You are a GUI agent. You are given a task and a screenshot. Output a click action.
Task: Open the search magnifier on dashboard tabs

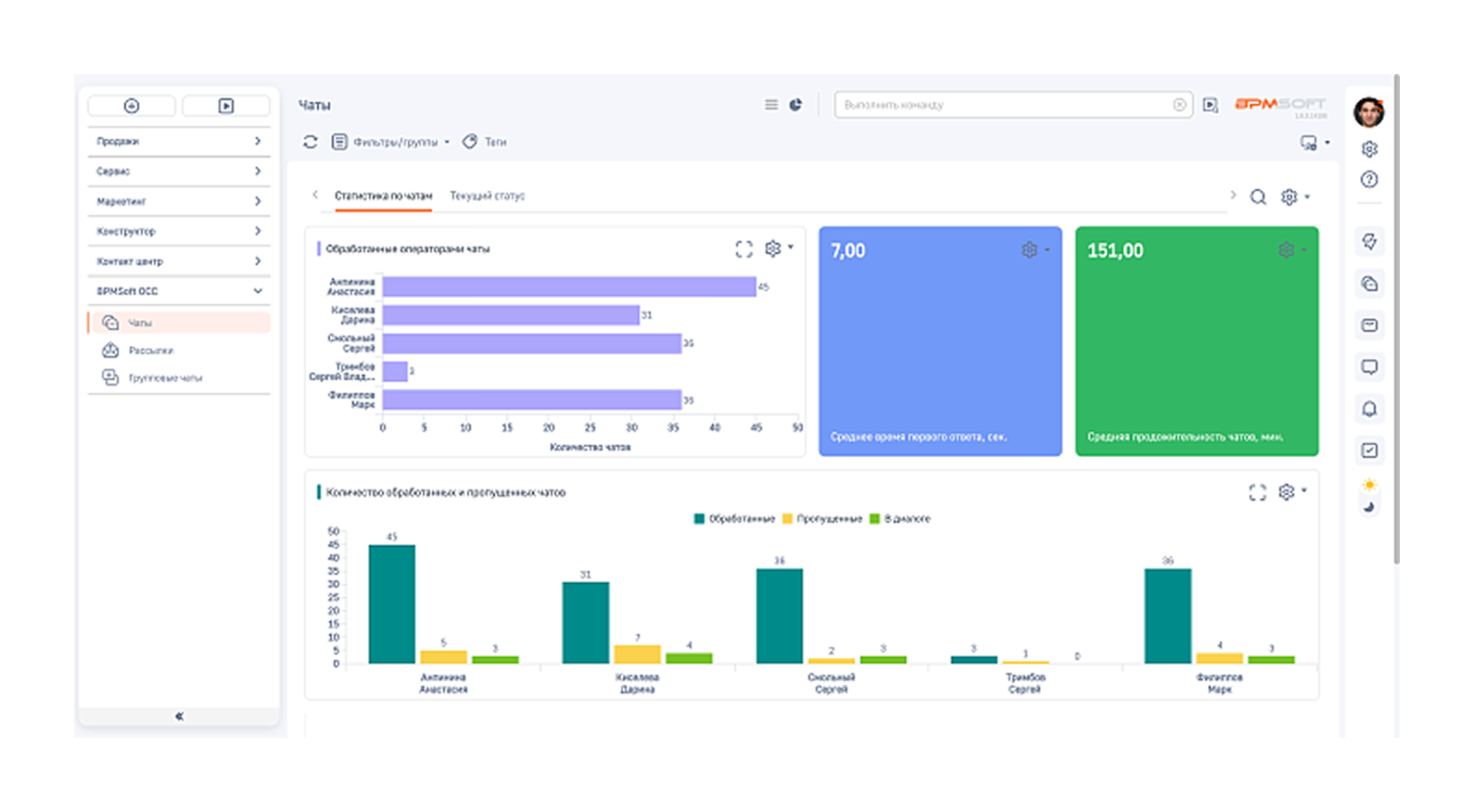pyautogui.click(x=1258, y=197)
